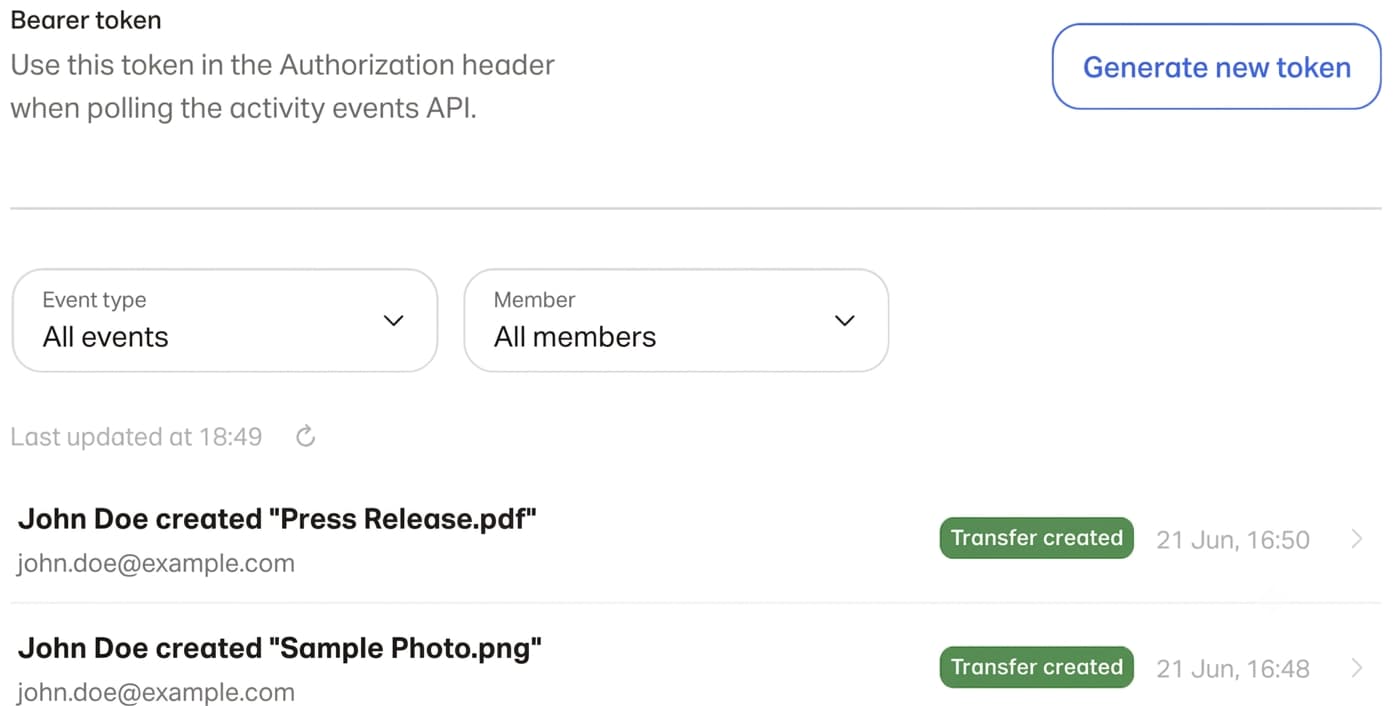This screenshot has width=1393, height=706.
Task: Click the Bearer token heading
Action: [x=85, y=20]
